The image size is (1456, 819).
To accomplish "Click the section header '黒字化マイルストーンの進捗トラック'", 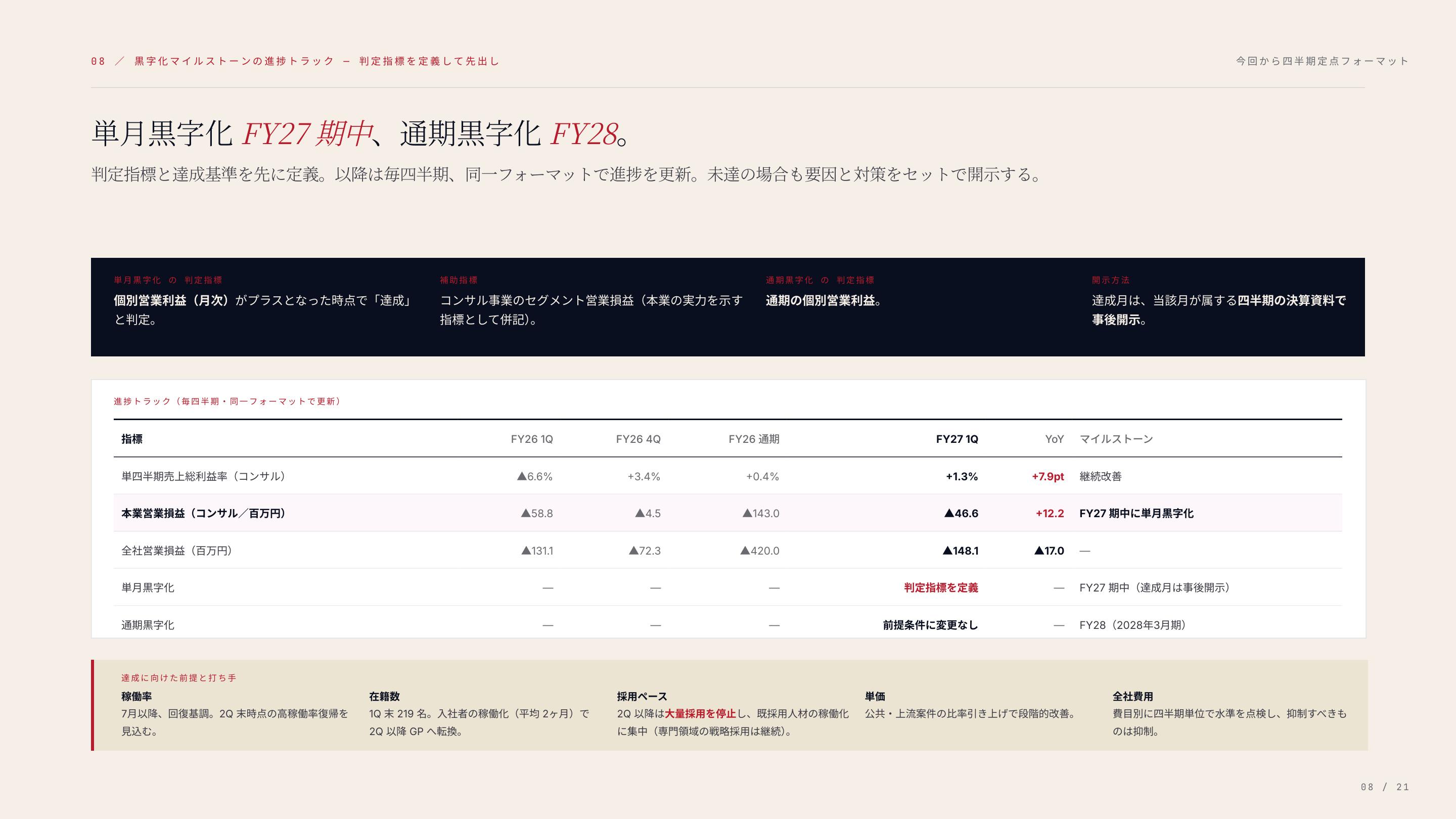I will 235,61.
